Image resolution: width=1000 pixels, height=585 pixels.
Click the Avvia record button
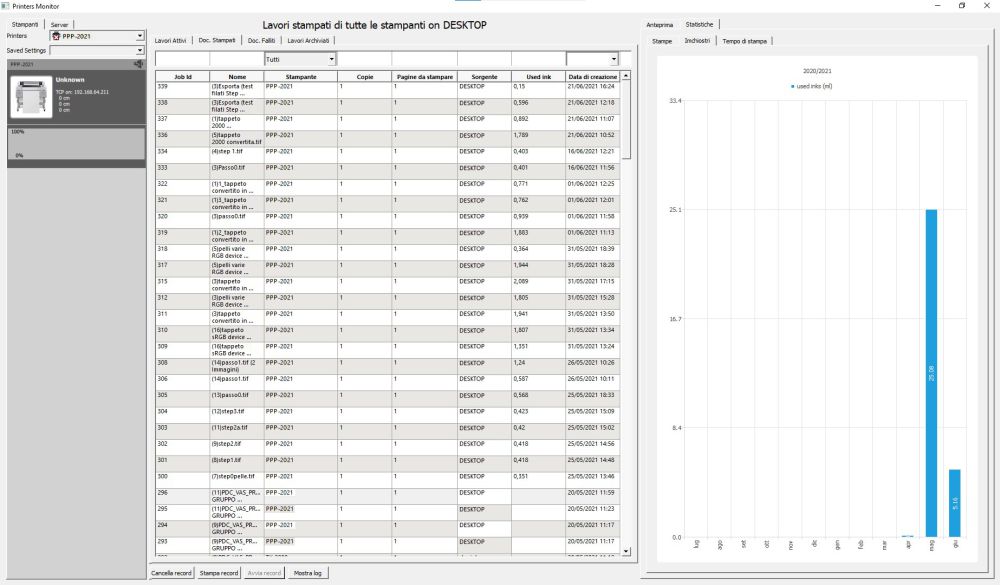click(x=264, y=573)
